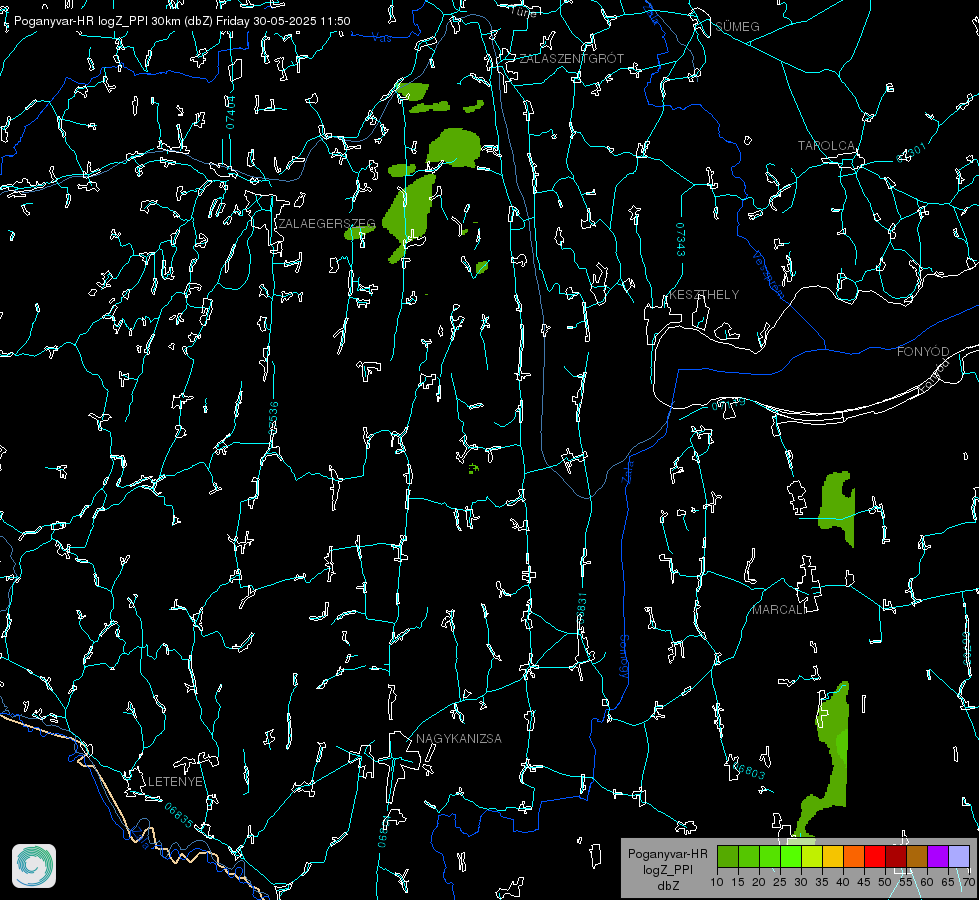Viewport: 979px width, 900px height.
Task: Click the SÜMEG town label
Action: coord(737,26)
